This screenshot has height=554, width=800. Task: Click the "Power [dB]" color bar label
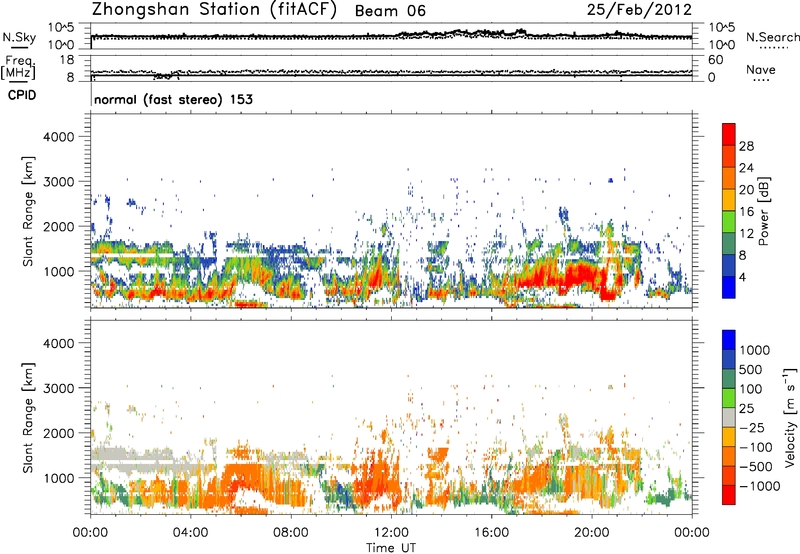click(763, 211)
